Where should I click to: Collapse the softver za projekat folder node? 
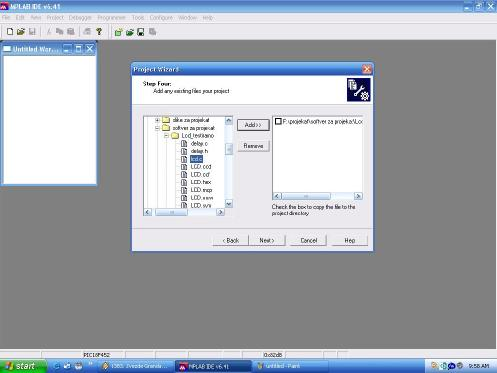point(157,128)
